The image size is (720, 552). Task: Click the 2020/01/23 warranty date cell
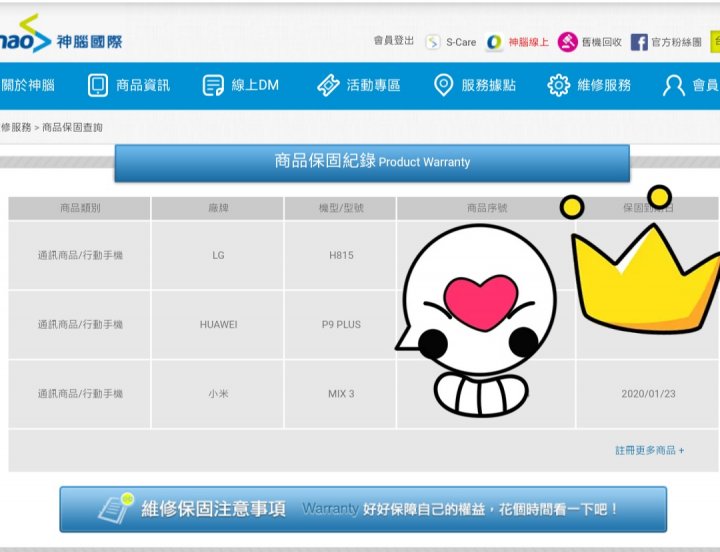pyautogui.click(x=648, y=394)
